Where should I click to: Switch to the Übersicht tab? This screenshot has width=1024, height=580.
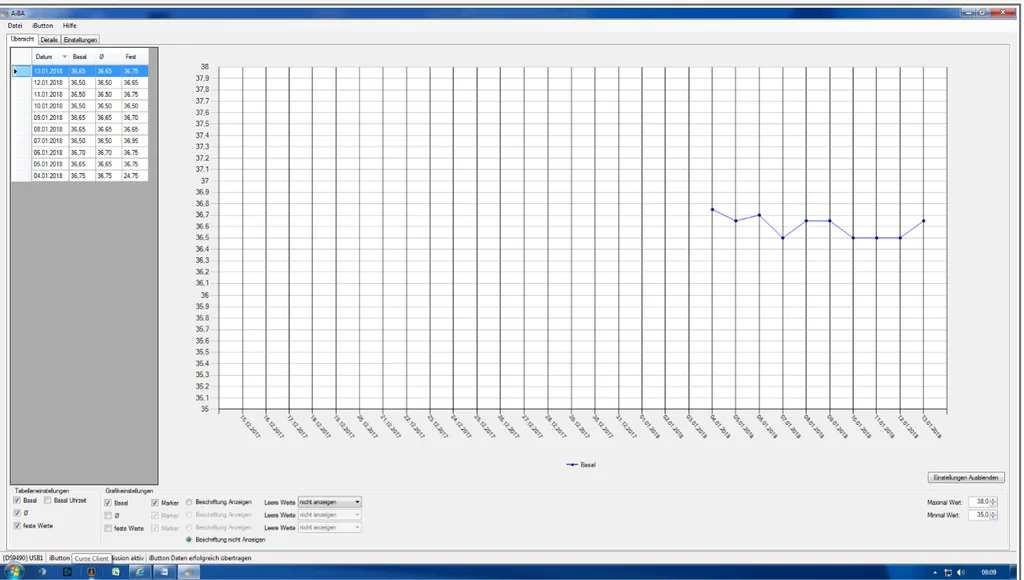23,39
